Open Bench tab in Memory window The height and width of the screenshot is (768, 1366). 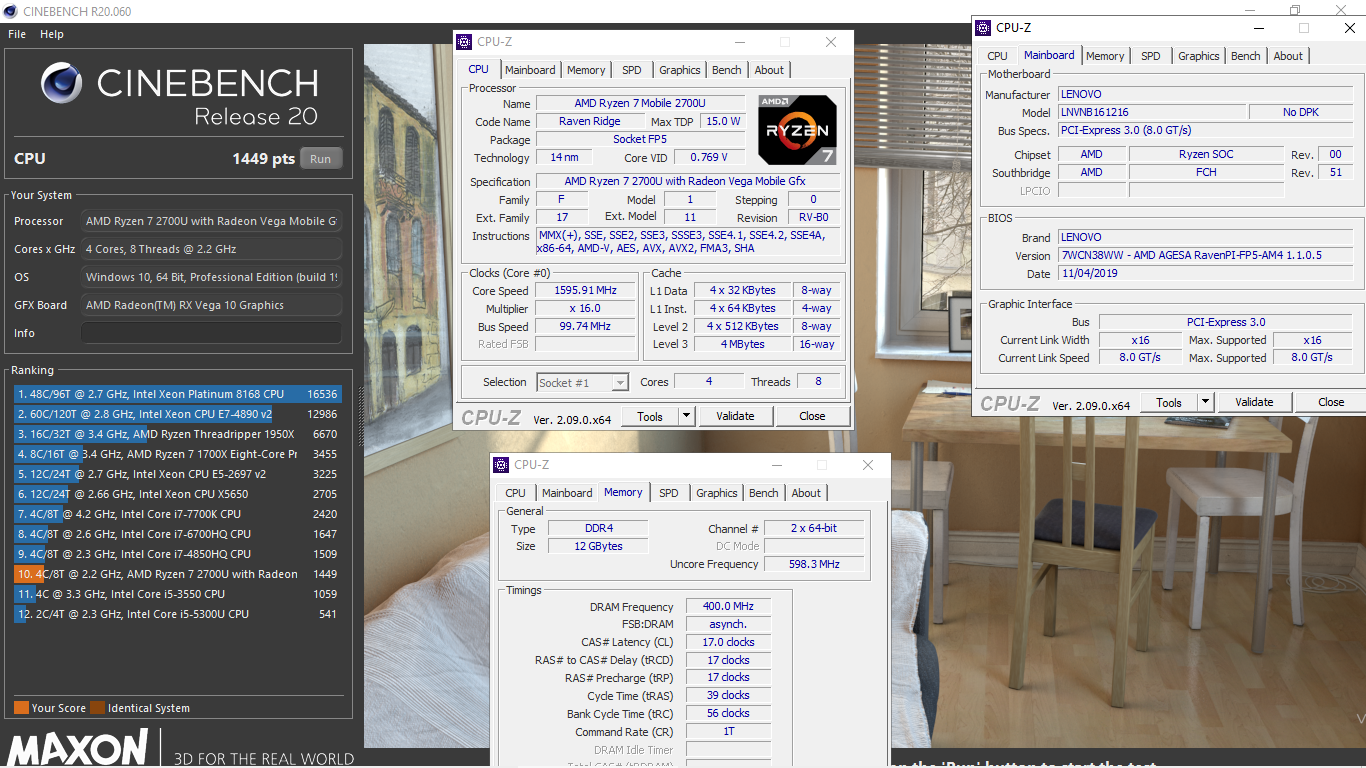[x=764, y=493]
